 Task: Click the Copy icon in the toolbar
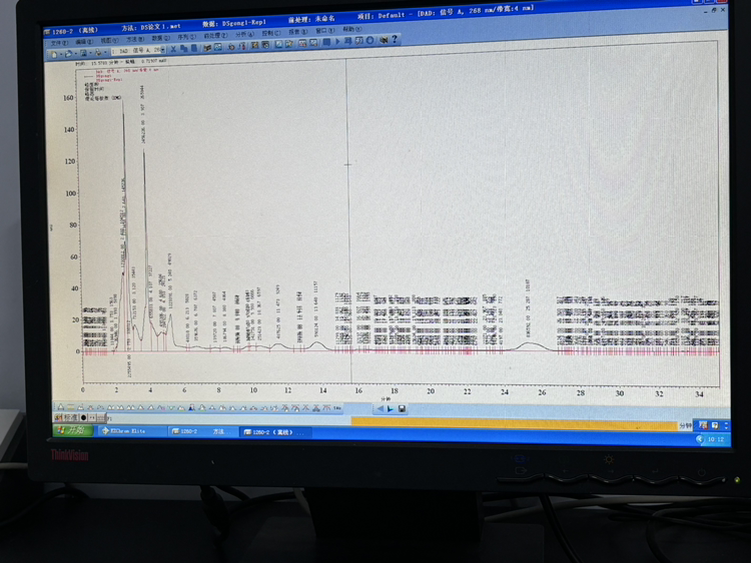(x=184, y=48)
